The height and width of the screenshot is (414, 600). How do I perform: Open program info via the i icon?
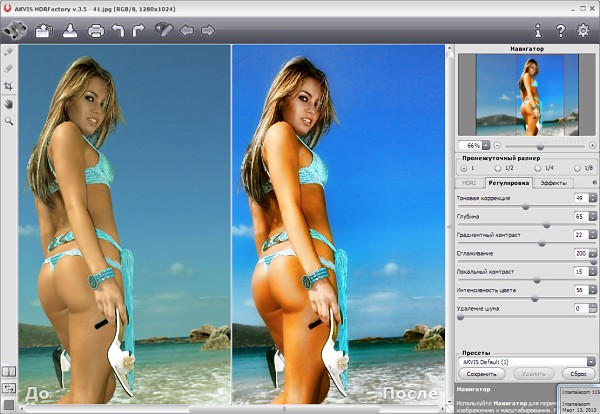pyautogui.click(x=537, y=30)
